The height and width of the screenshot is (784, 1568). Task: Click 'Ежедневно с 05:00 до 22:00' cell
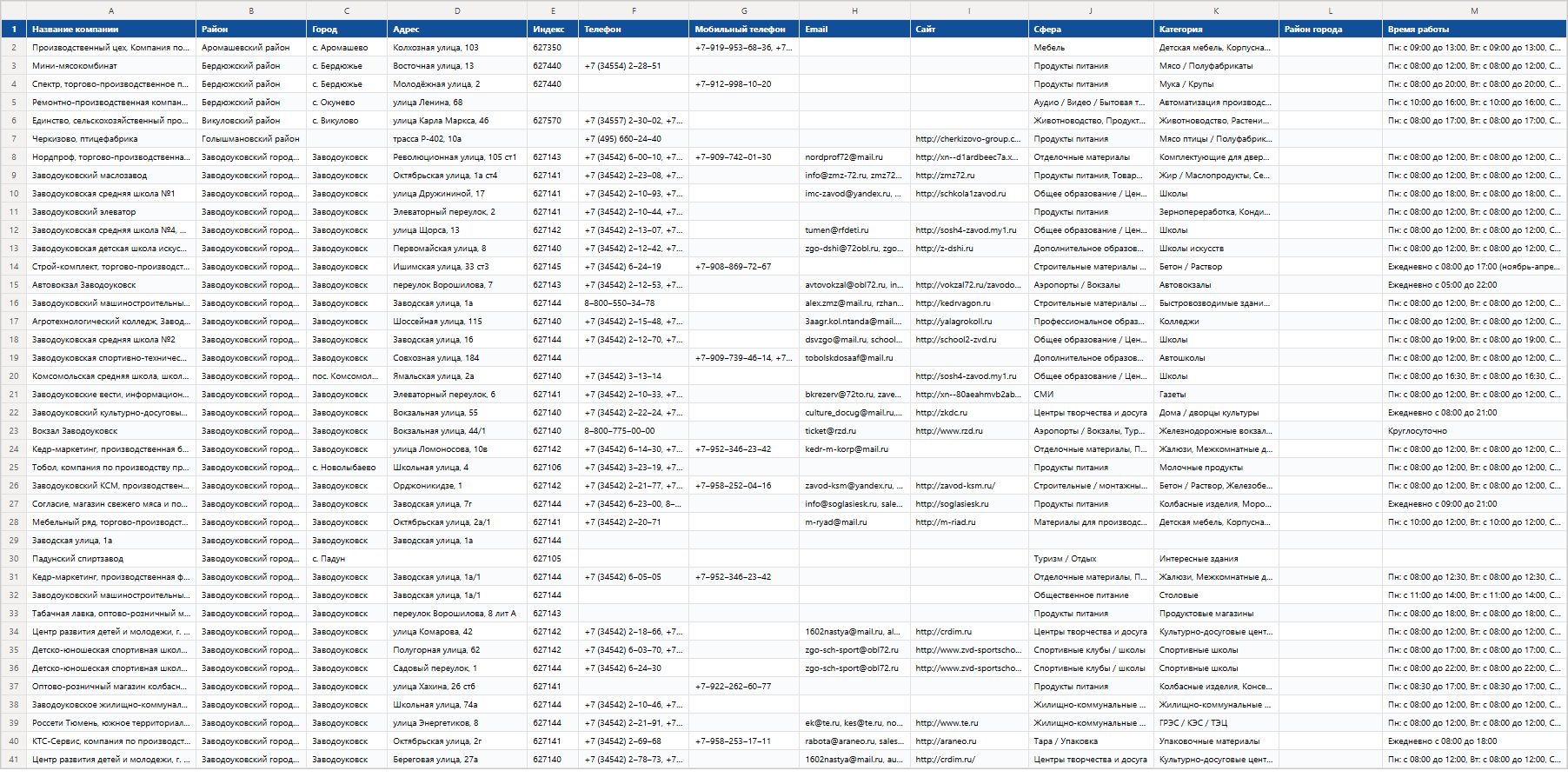[1474, 285]
